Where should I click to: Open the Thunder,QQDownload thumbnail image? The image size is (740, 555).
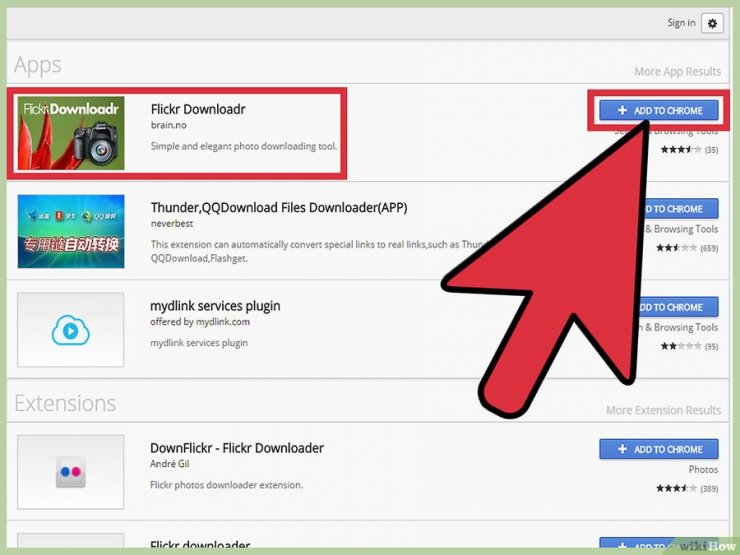71,231
